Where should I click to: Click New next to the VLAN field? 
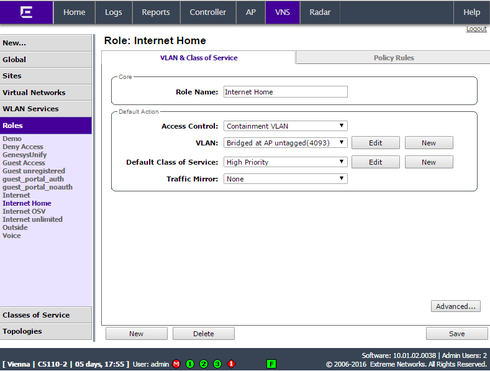click(x=429, y=143)
